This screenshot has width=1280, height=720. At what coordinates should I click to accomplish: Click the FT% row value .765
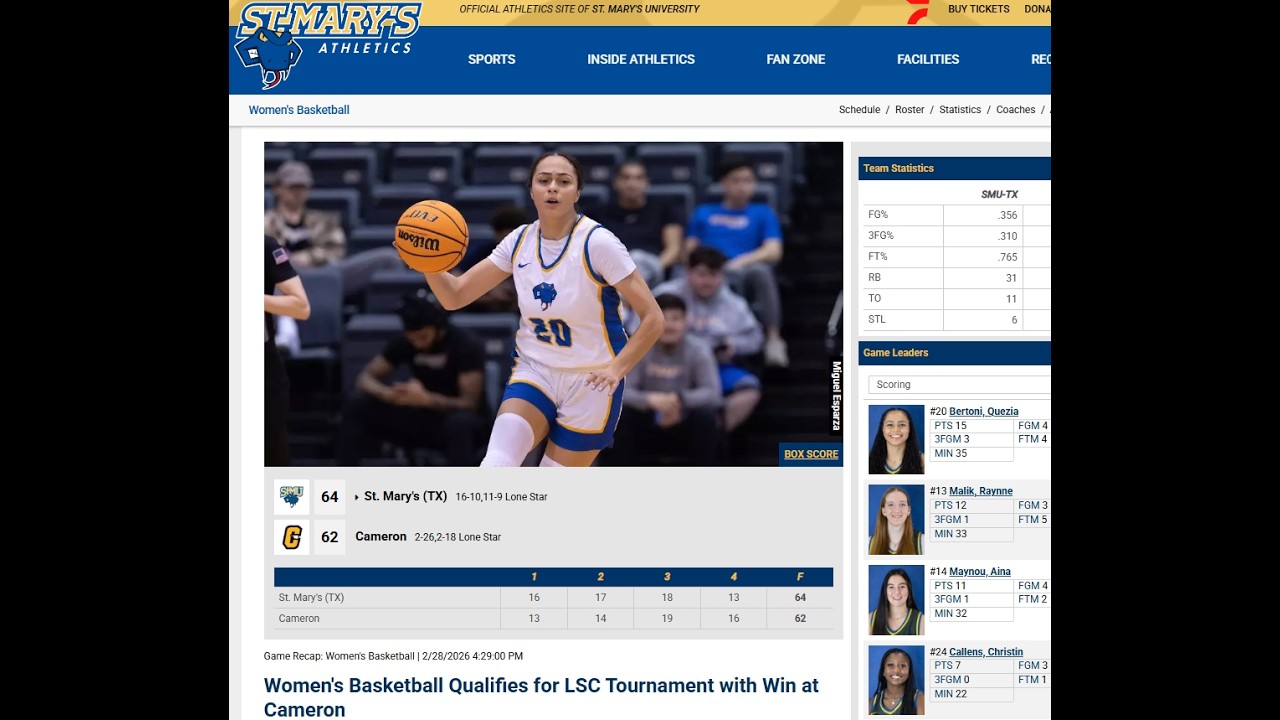(1007, 257)
